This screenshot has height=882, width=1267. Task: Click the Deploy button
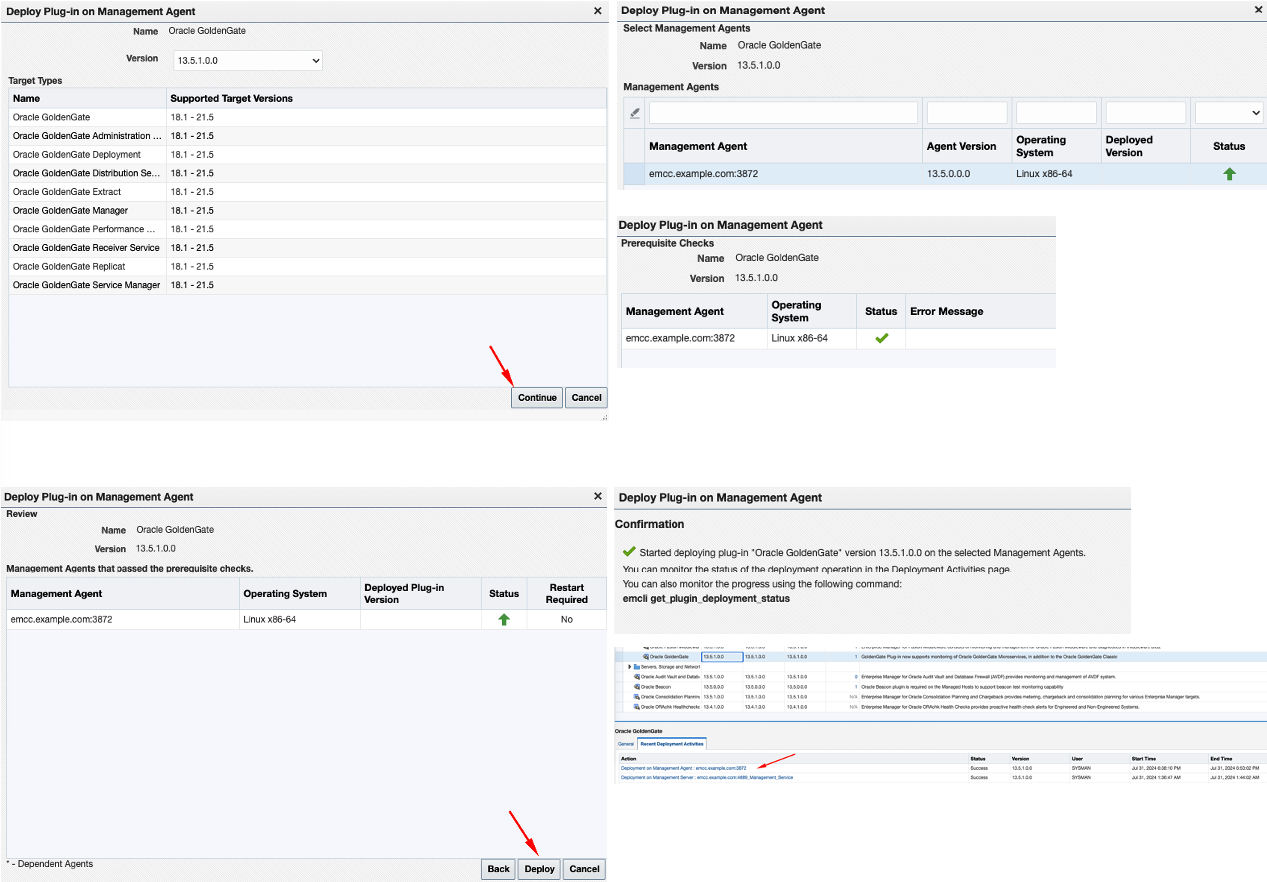538,868
